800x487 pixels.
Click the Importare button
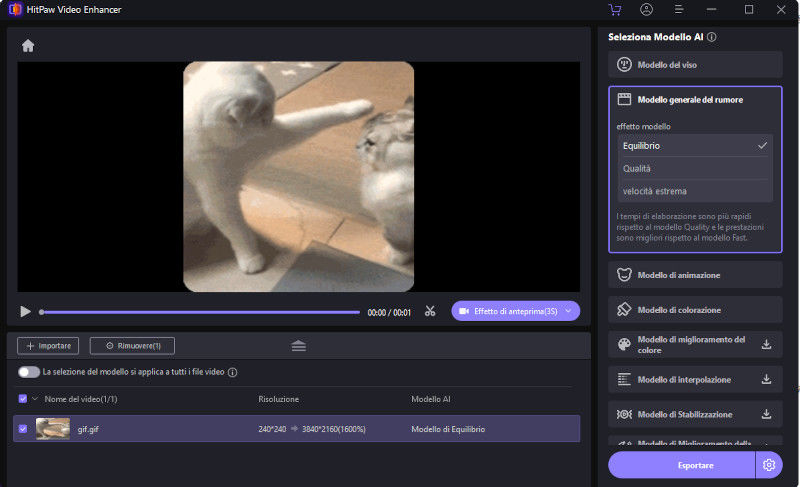point(49,346)
